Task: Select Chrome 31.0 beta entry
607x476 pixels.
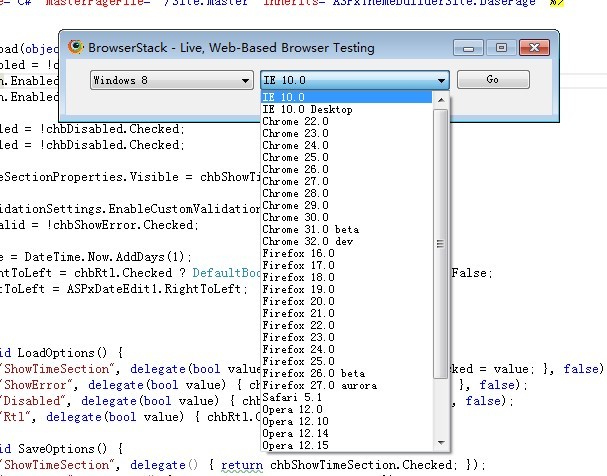Action: [x=346, y=229]
